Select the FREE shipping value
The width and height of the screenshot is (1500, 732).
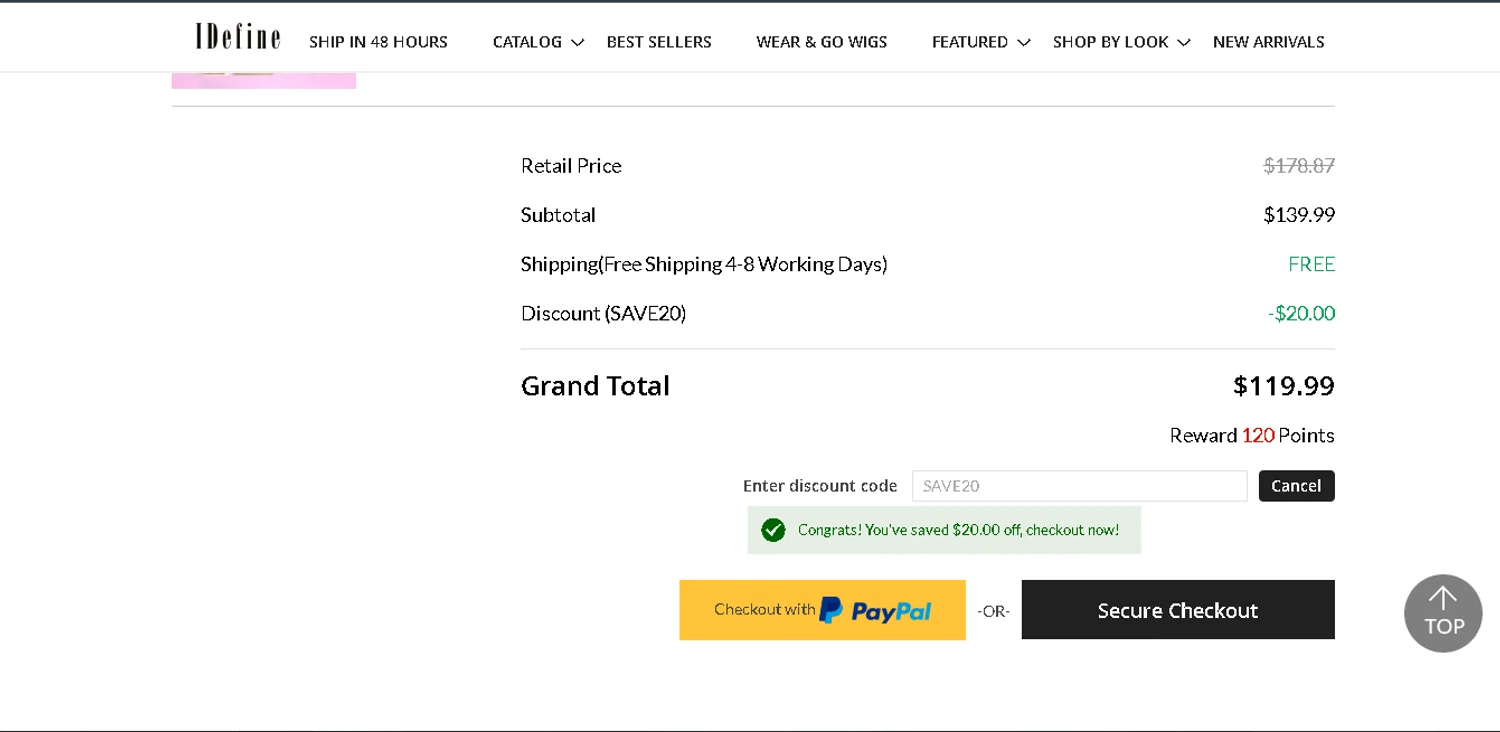point(1311,264)
